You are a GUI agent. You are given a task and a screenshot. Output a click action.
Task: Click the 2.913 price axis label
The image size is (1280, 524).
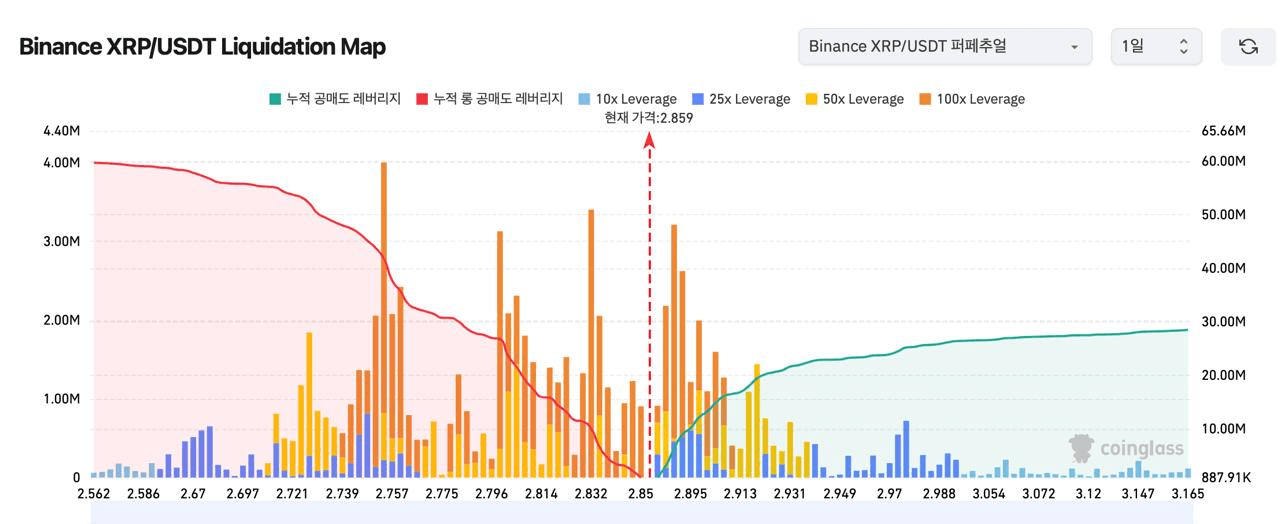tap(741, 493)
